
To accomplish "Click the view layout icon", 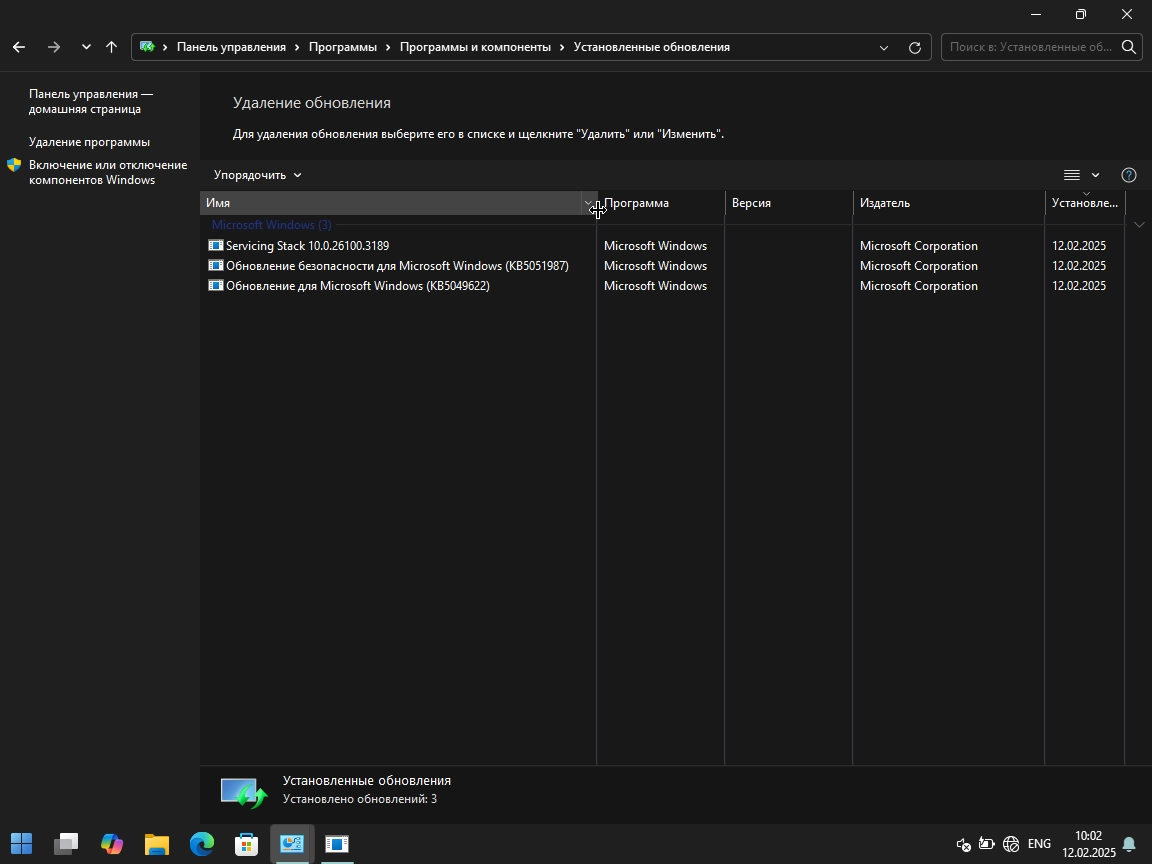I will click(1072, 175).
